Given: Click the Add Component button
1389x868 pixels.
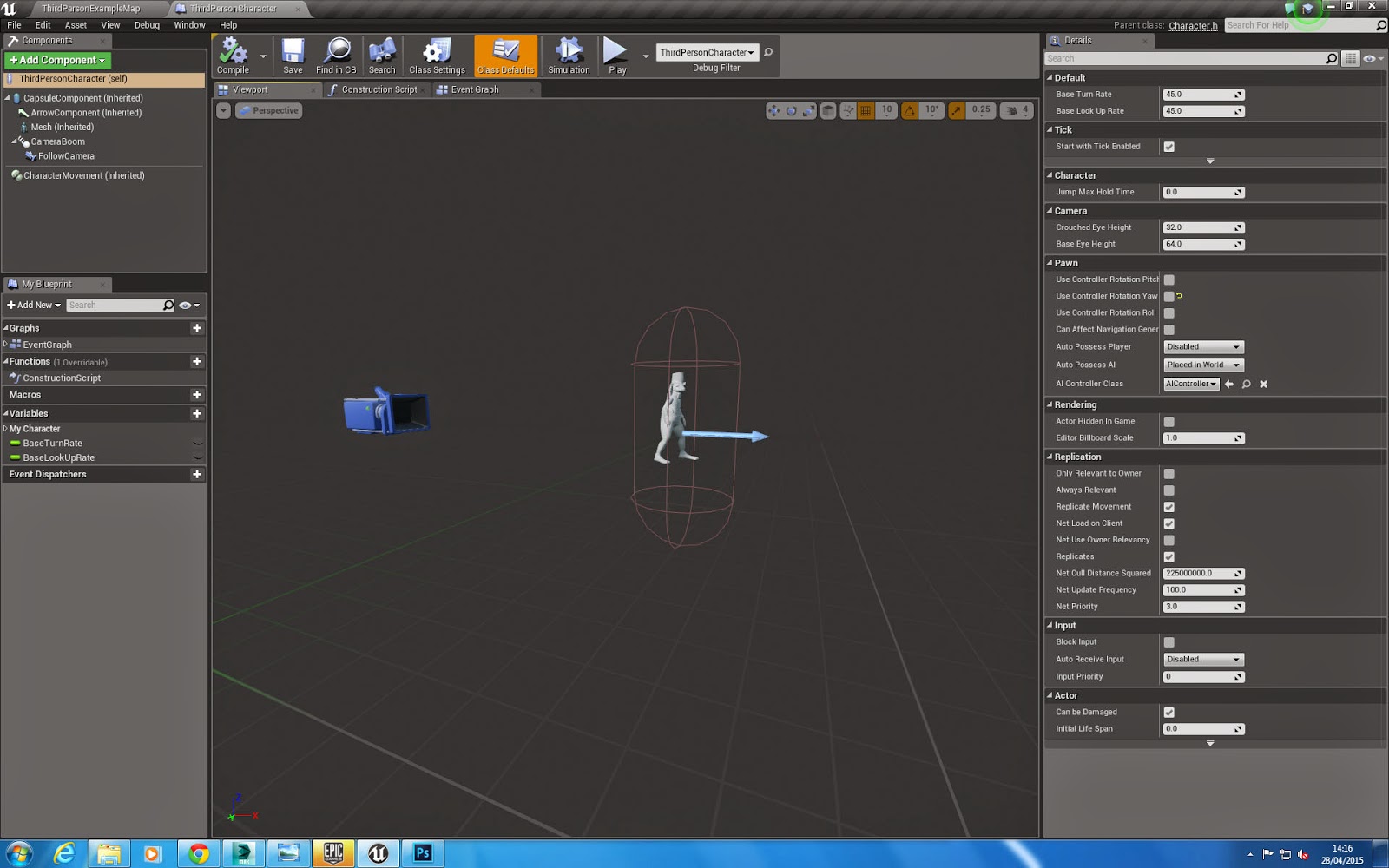Looking at the screenshot, I should point(57,60).
